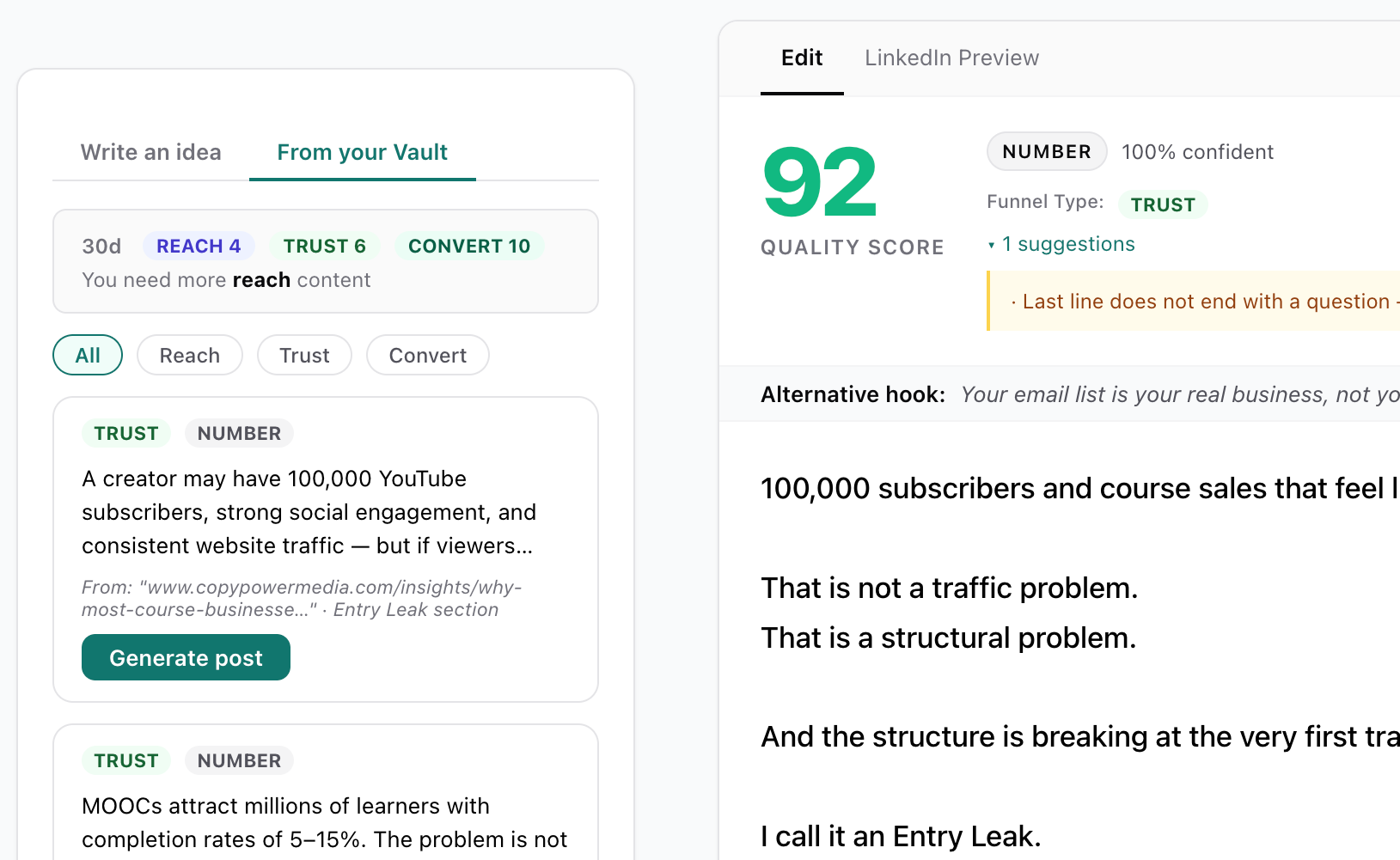This screenshot has width=1400, height=860.
Task: Click the TRUST 6 stat badge
Action: (325, 246)
